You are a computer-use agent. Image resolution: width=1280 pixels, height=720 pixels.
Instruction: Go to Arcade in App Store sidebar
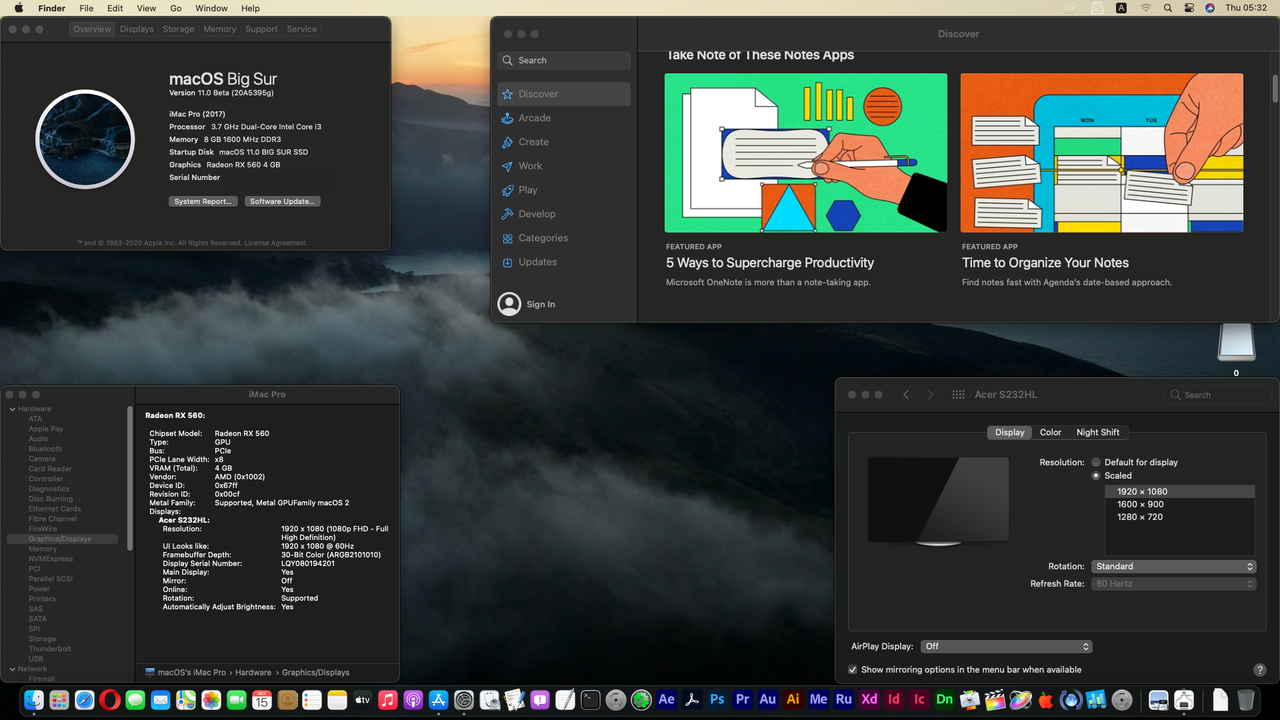pos(564,118)
